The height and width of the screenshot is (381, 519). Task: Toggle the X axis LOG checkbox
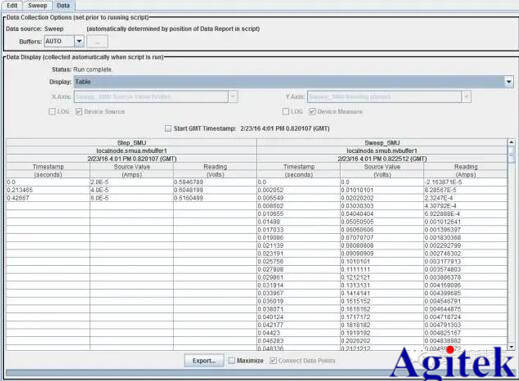[x=52, y=111]
